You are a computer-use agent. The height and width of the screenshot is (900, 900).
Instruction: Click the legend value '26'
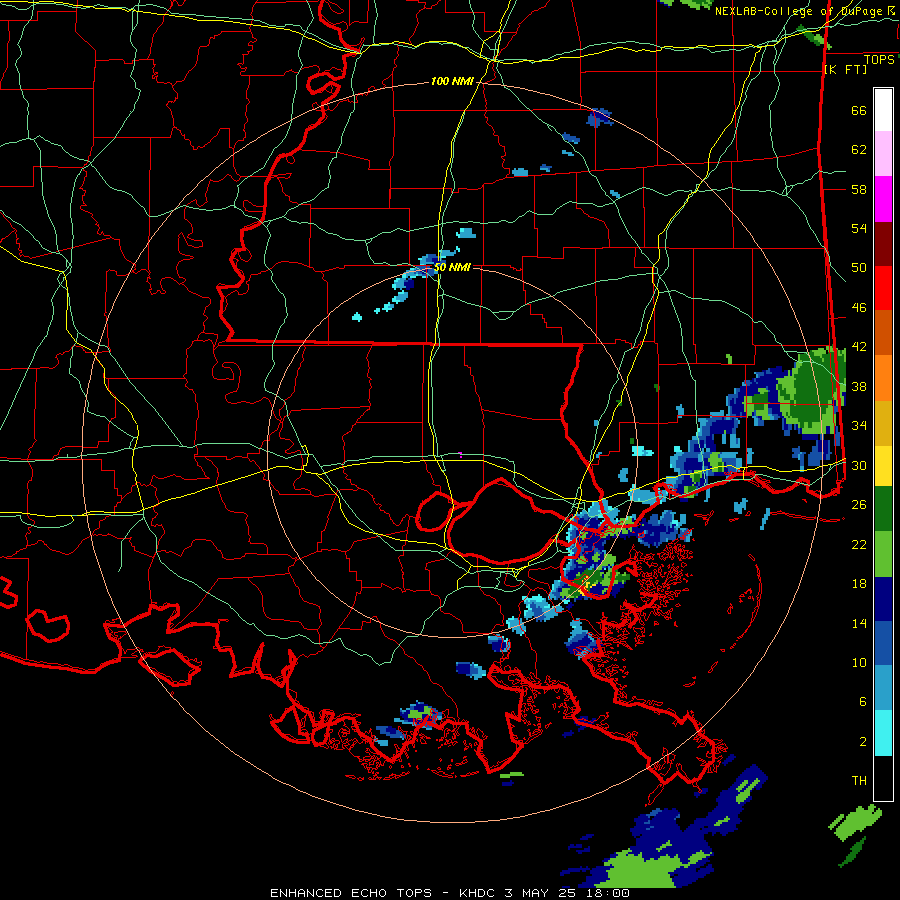pos(859,505)
